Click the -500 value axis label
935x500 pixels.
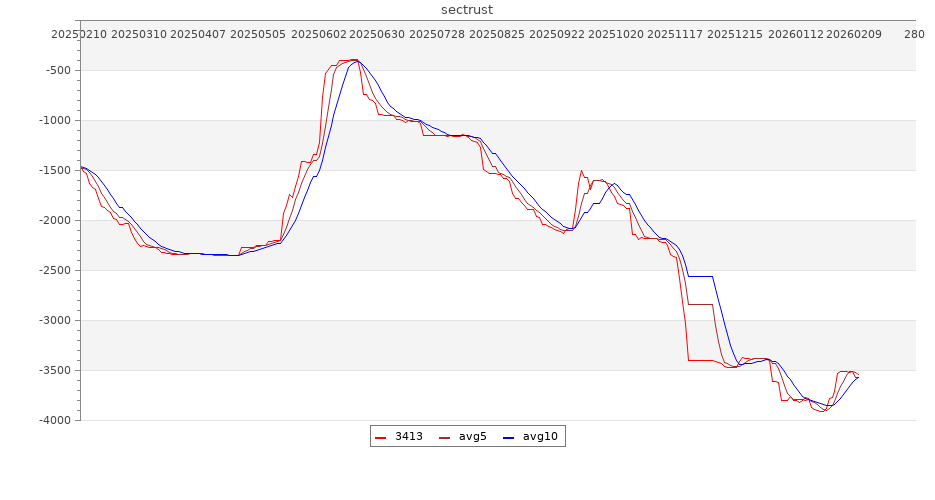click(x=55, y=71)
